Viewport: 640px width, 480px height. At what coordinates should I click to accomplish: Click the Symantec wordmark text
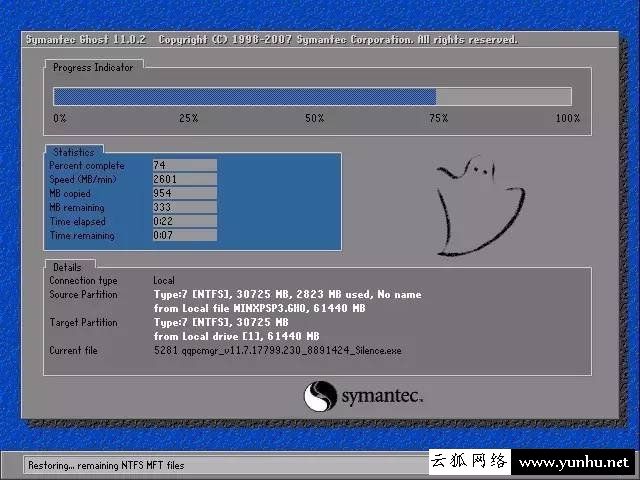point(382,397)
